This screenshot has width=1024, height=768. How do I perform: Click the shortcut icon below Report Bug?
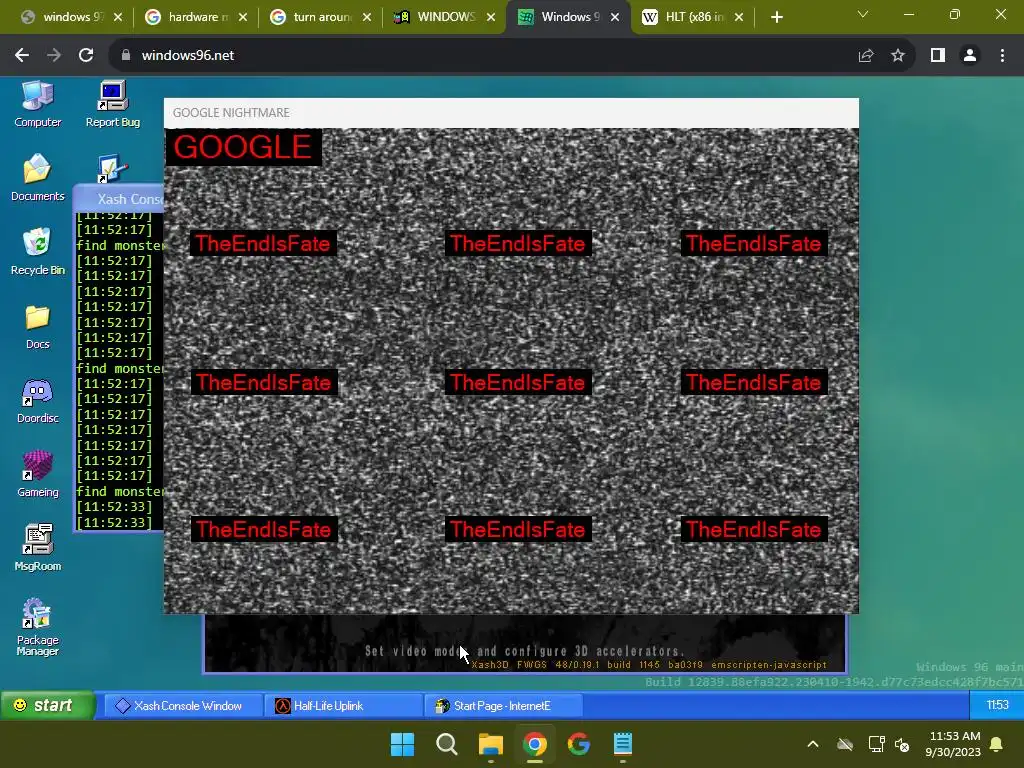tap(112, 168)
